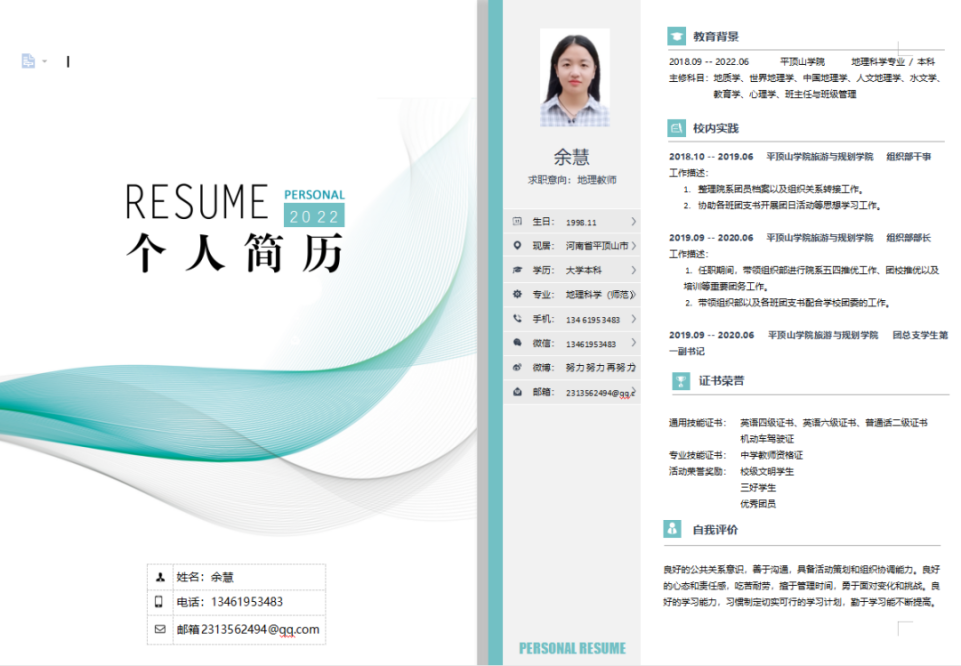This screenshot has height=666, width=961.
Task: Click the location pin icon beside 现居
Action: (517, 245)
